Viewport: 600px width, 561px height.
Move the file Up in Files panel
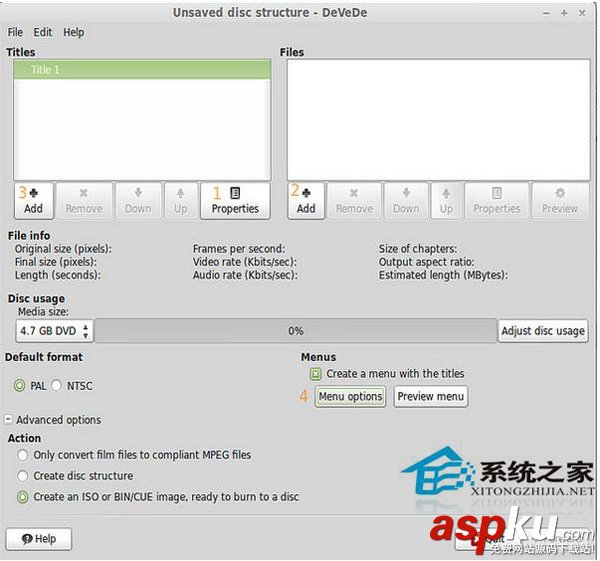pos(446,201)
